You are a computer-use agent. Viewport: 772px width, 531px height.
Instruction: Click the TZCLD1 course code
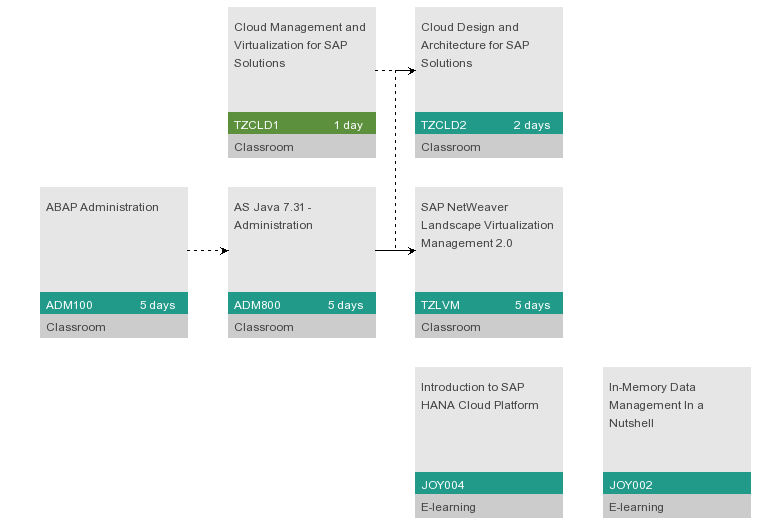pos(256,125)
